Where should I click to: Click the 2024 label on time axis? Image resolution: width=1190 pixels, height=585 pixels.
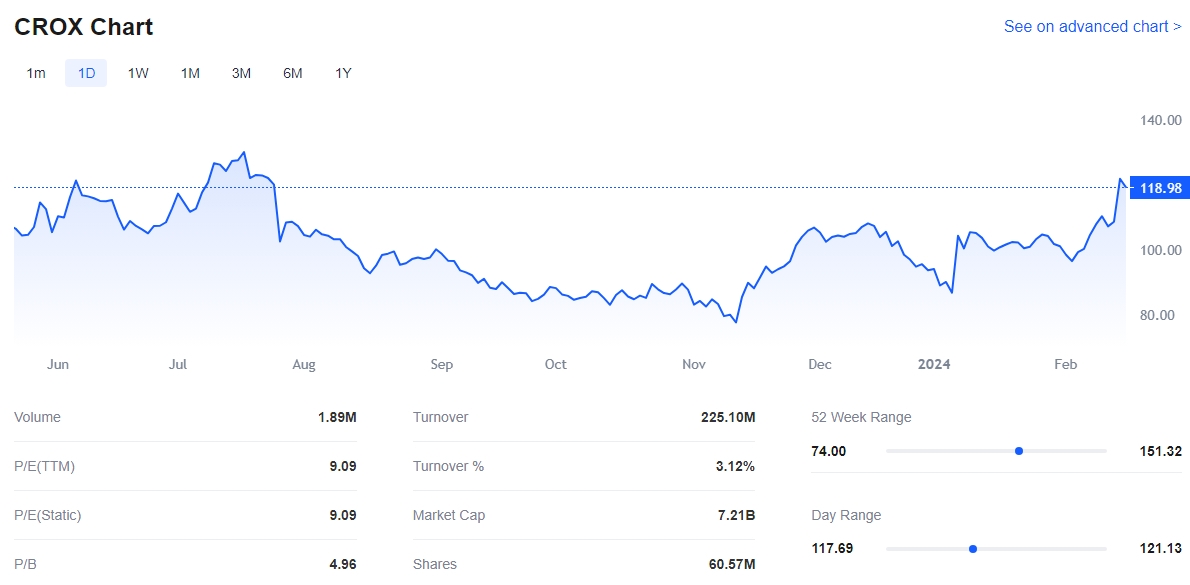(x=934, y=364)
